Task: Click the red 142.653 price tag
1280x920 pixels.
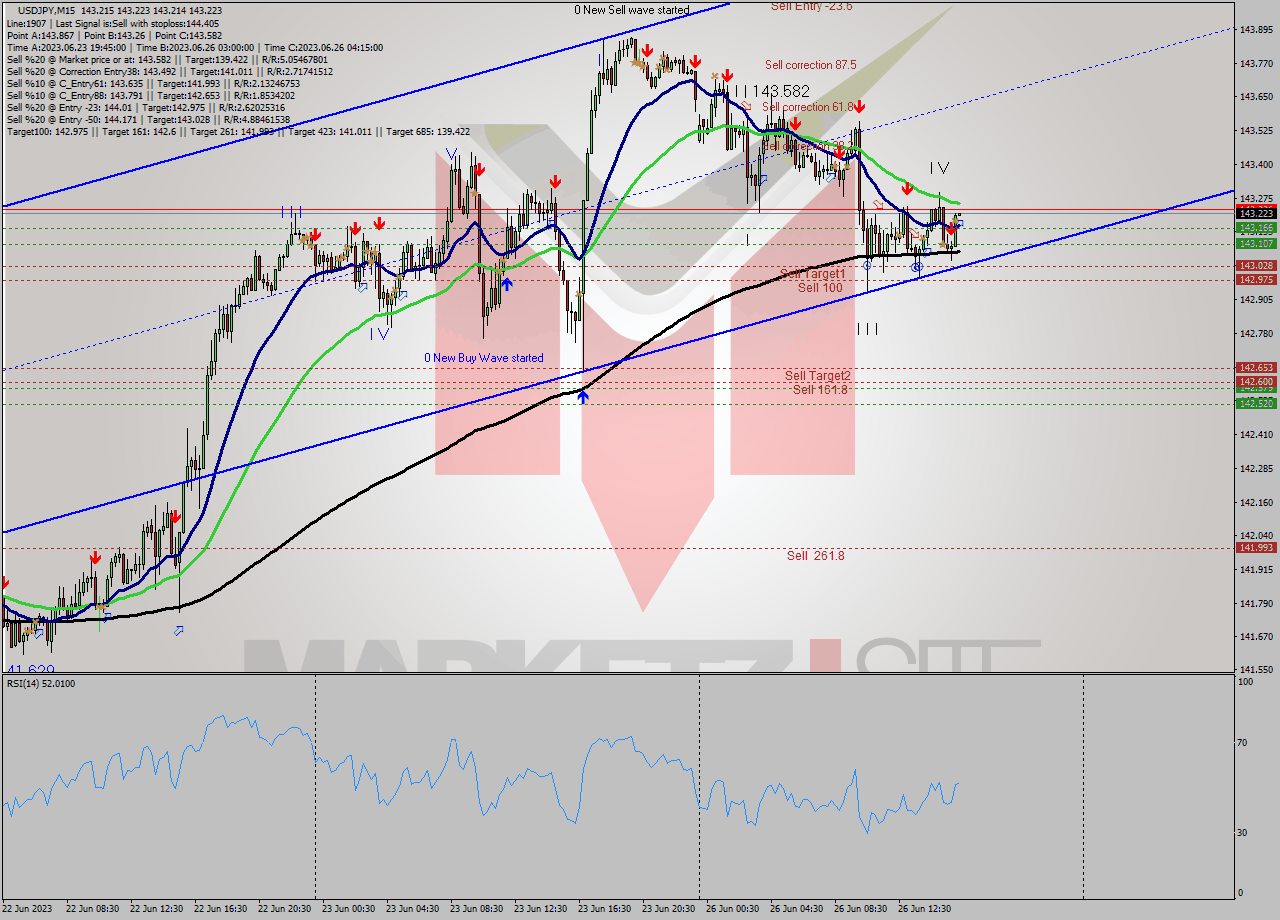Action: pyautogui.click(x=1256, y=368)
